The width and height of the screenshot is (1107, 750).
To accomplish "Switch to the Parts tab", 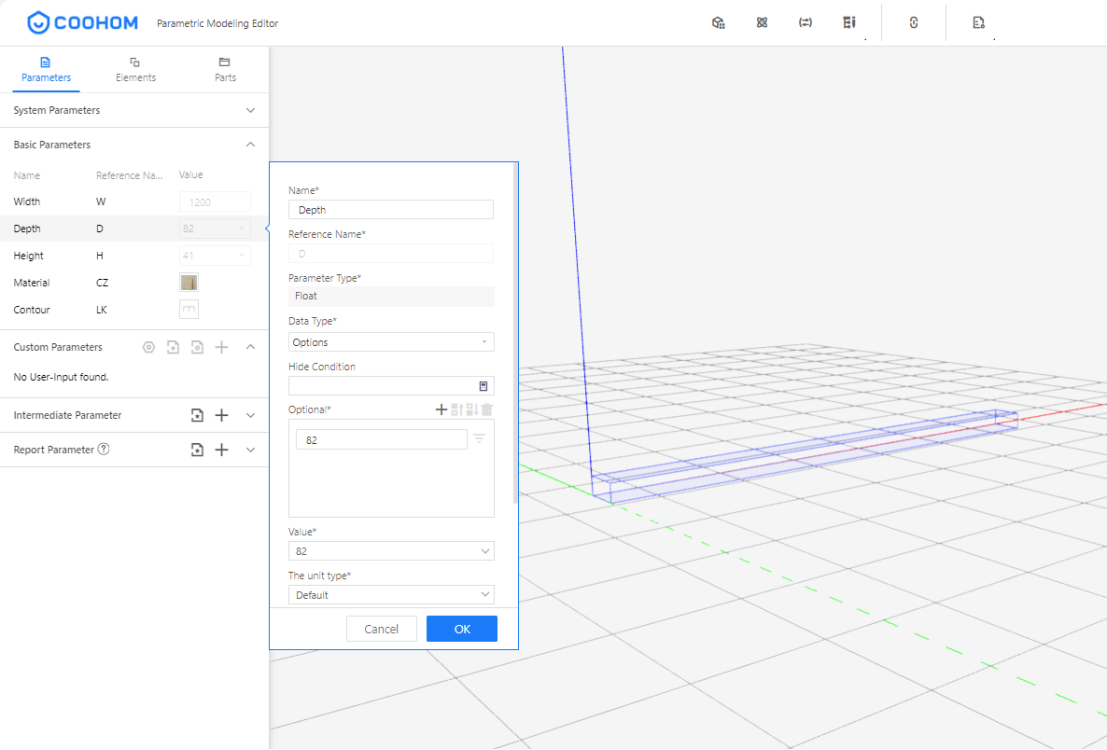I will [225, 69].
